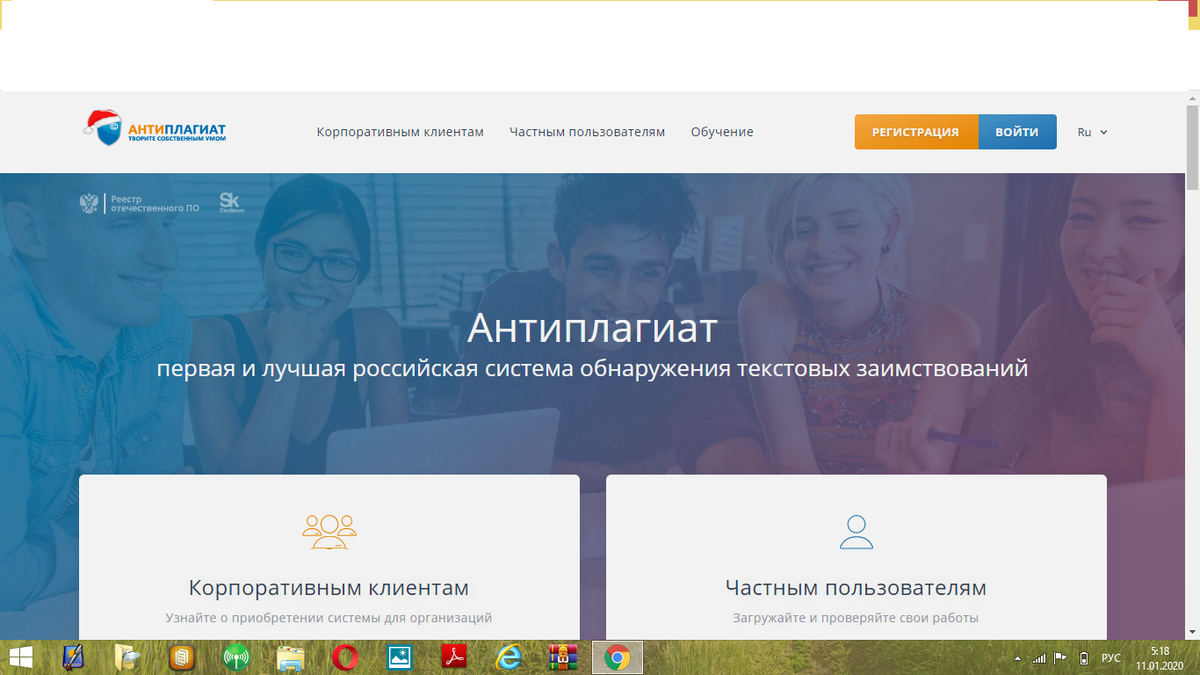This screenshot has width=1200, height=675.
Task: Open the Корпоративным клиентам card heading
Action: (329, 588)
